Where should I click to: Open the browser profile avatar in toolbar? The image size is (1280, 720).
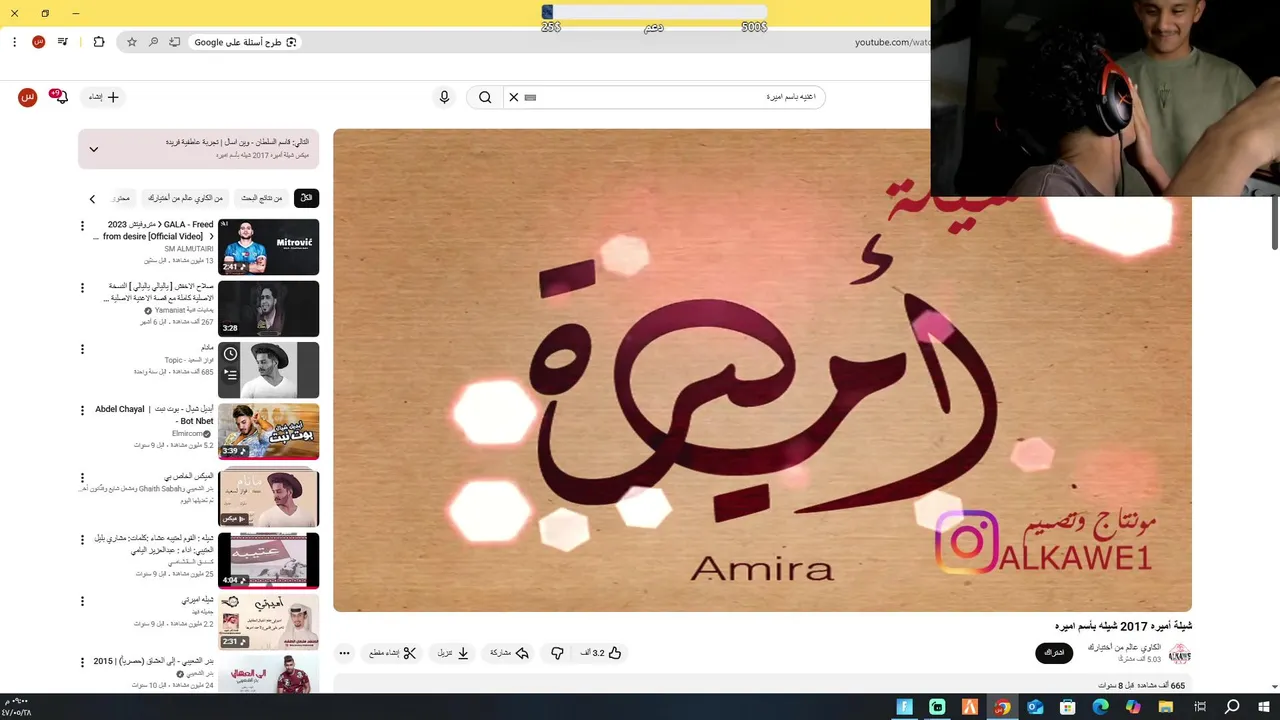pos(38,42)
